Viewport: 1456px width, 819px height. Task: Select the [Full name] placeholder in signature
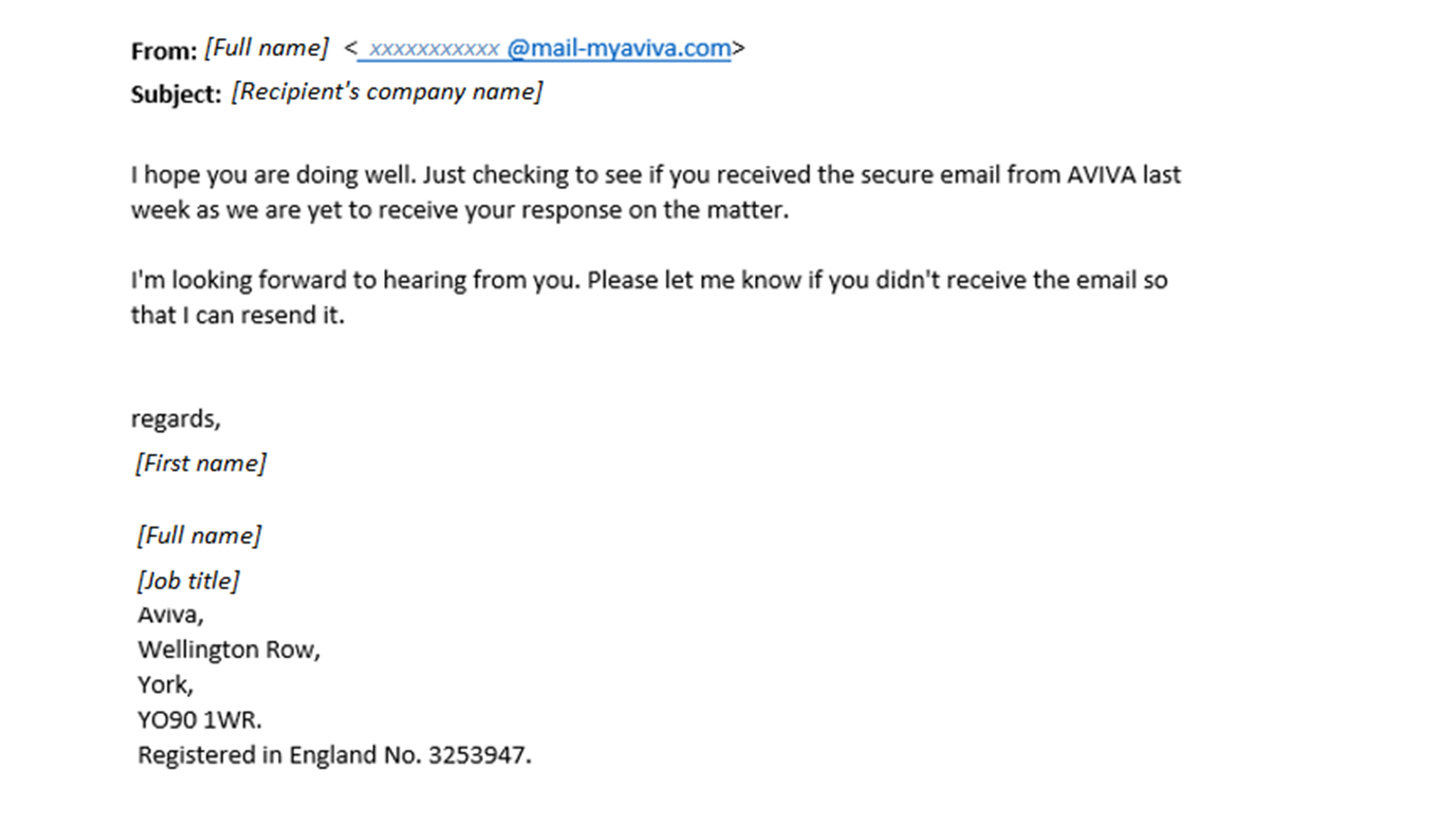[x=200, y=535]
